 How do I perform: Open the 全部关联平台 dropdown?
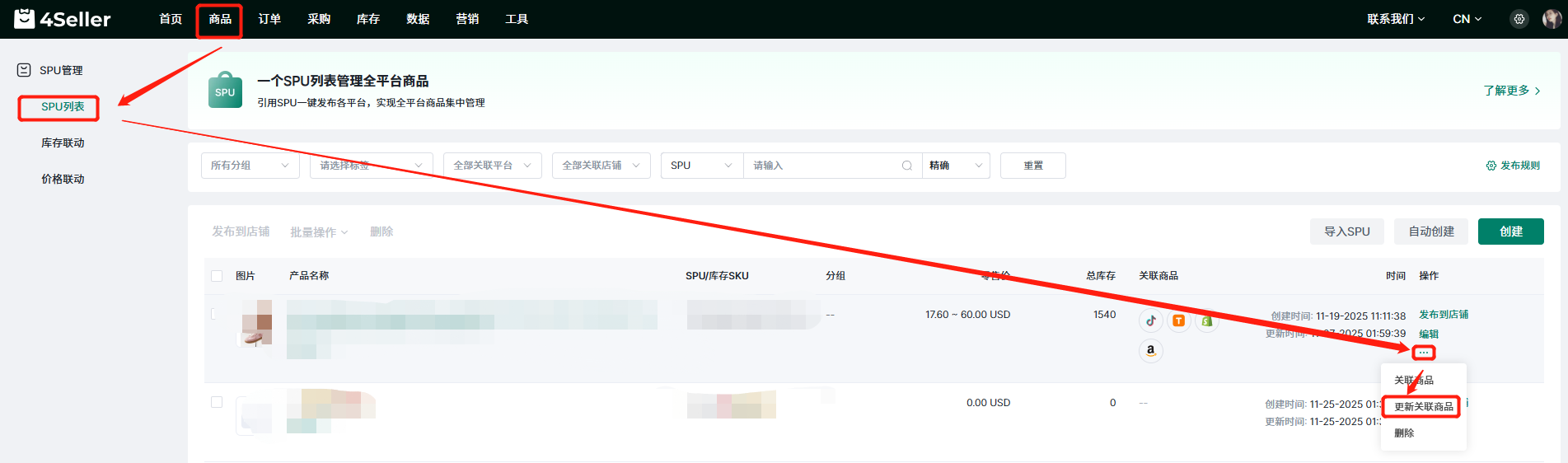(492, 166)
